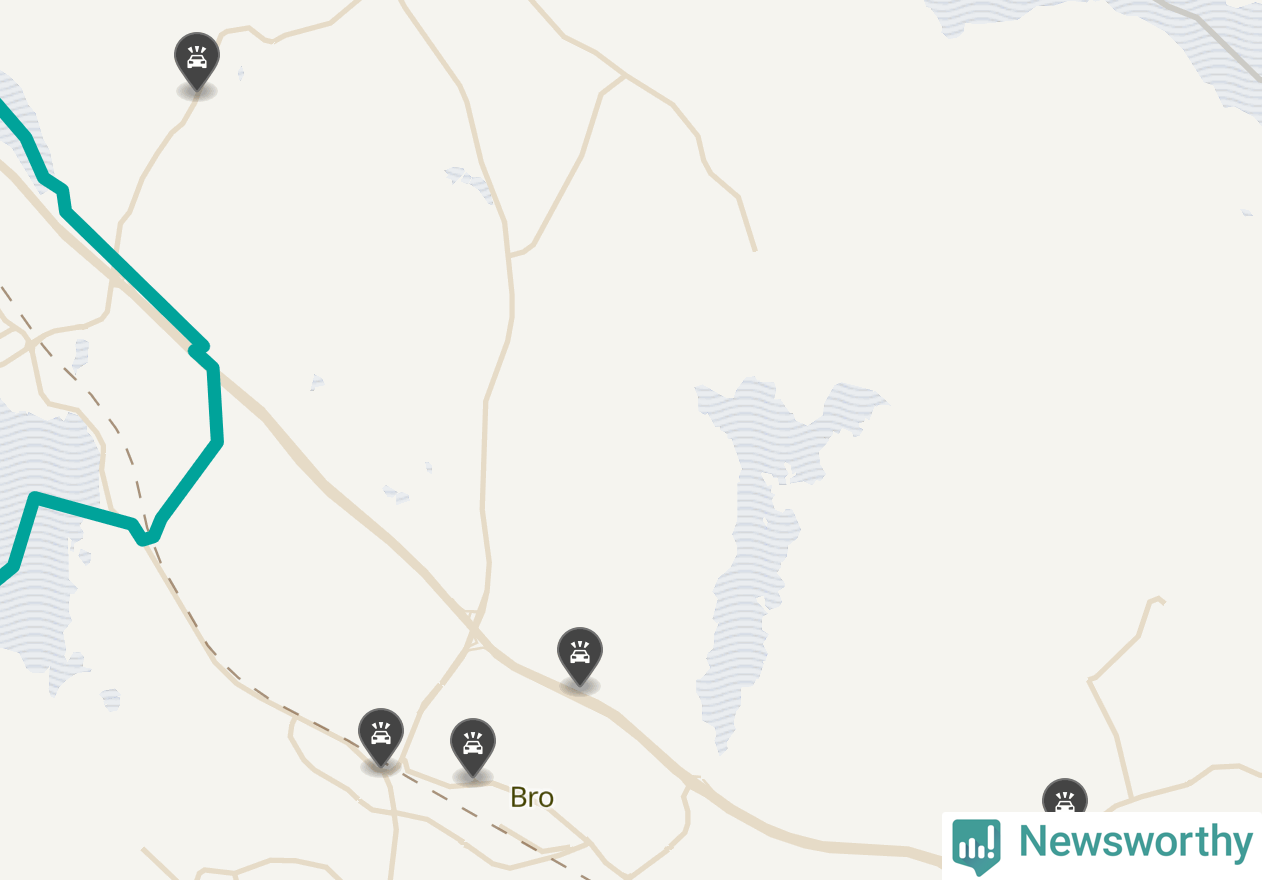Select the crash marker beside the thick main road
The width and height of the screenshot is (1262, 880).
(580, 657)
